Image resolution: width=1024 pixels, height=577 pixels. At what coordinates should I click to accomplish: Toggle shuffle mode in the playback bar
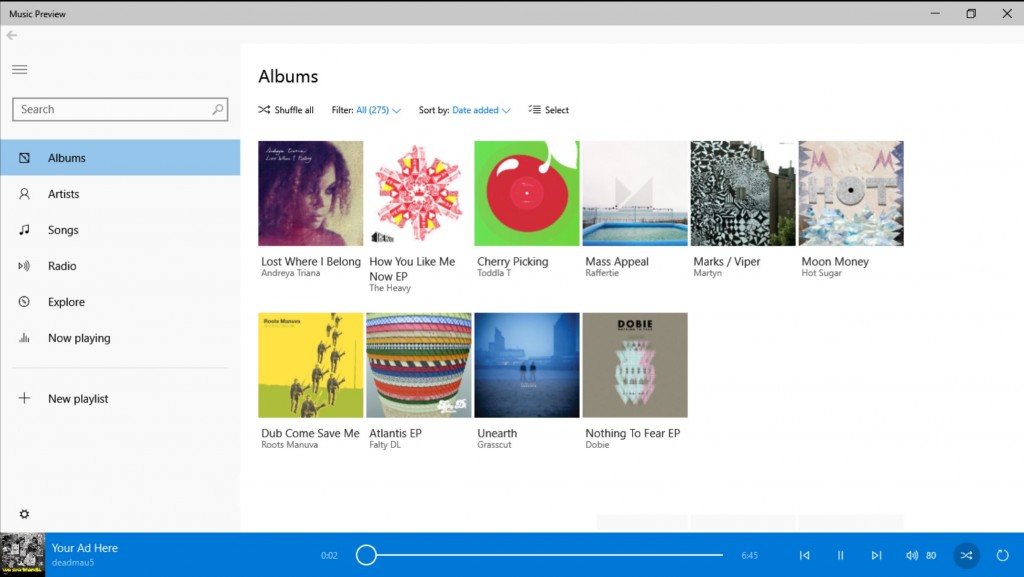(966, 555)
